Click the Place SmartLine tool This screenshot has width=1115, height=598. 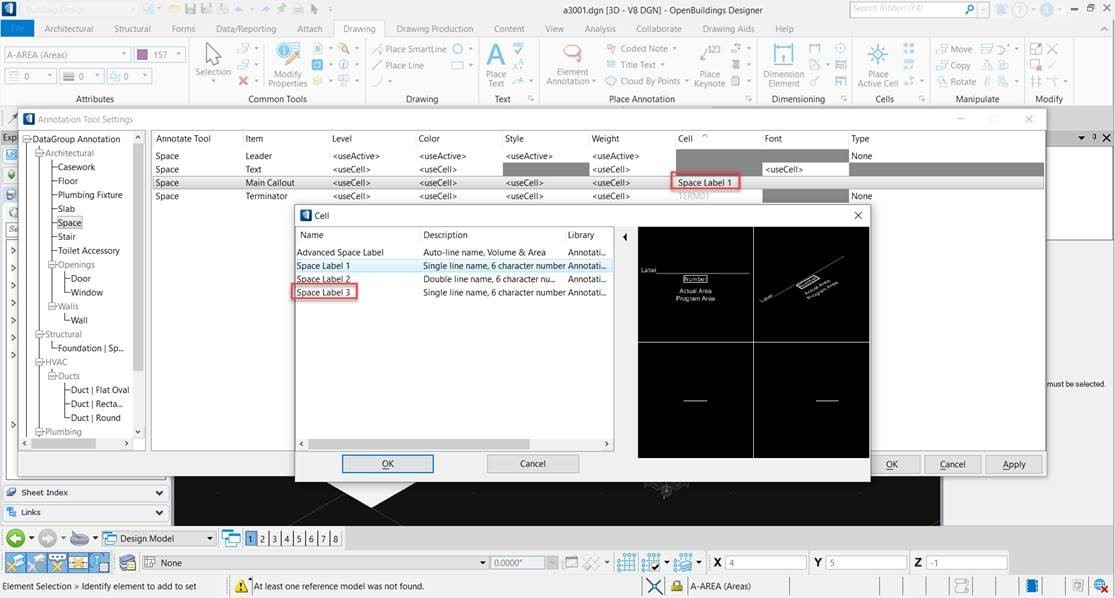point(408,49)
